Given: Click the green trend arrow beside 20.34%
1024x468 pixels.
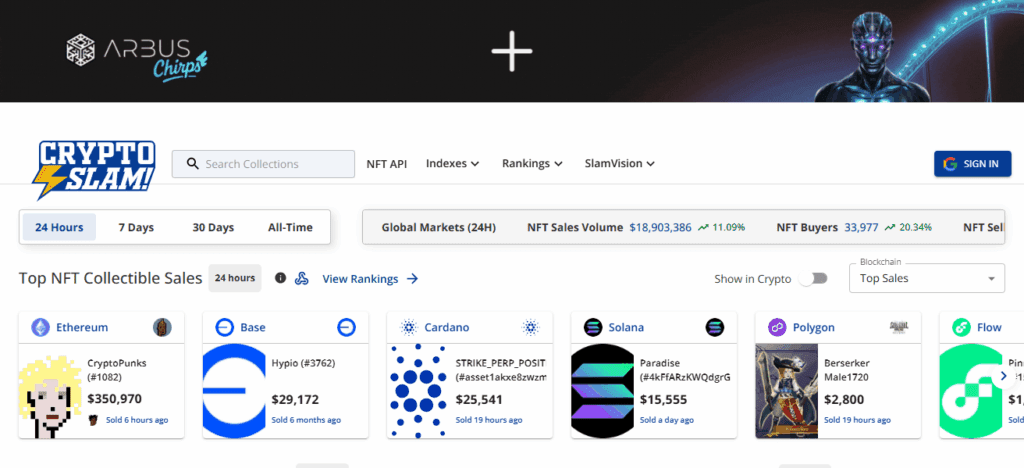Looking at the screenshot, I should tap(890, 228).
